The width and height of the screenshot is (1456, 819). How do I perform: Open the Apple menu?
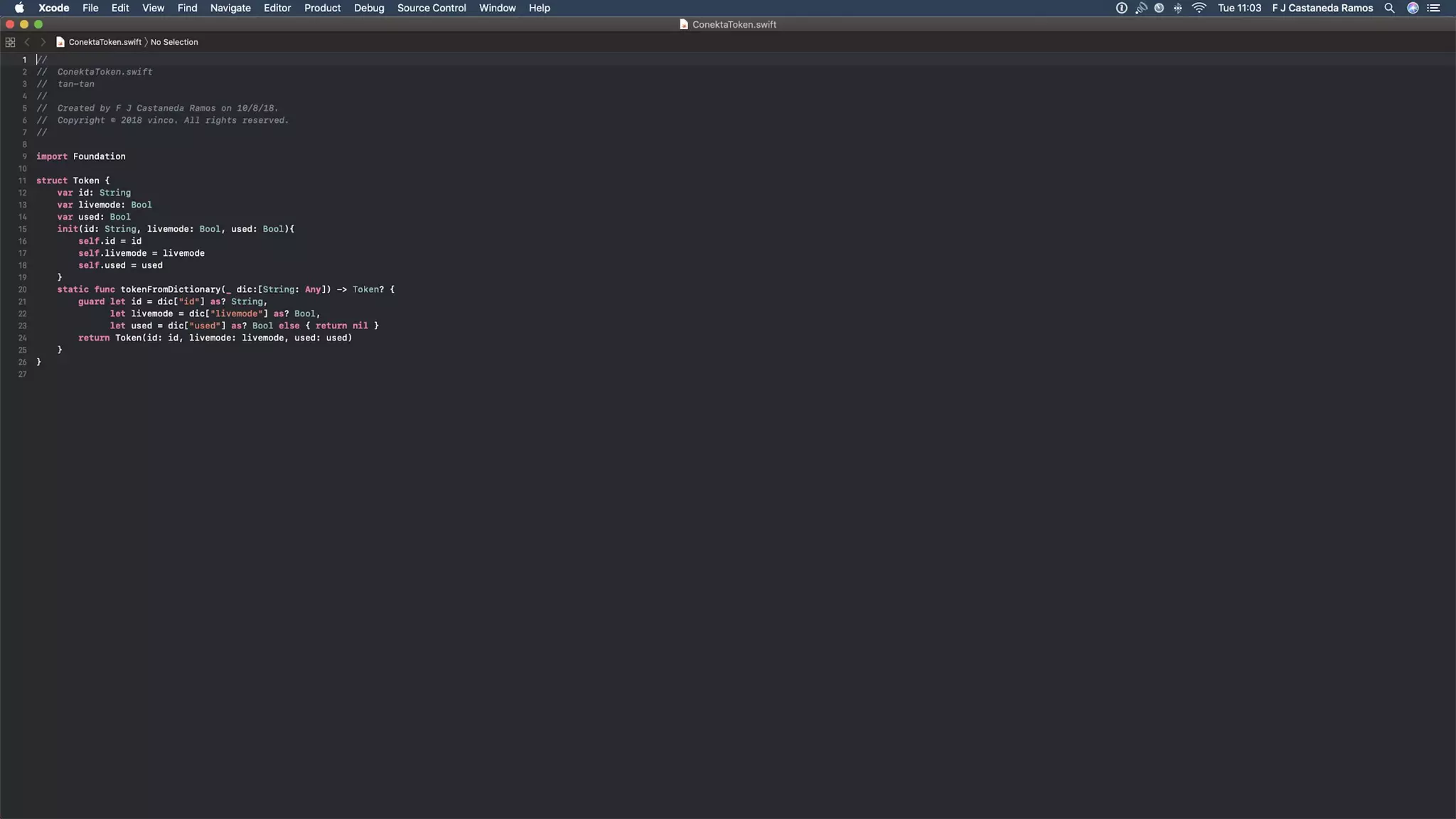pos(19,8)
